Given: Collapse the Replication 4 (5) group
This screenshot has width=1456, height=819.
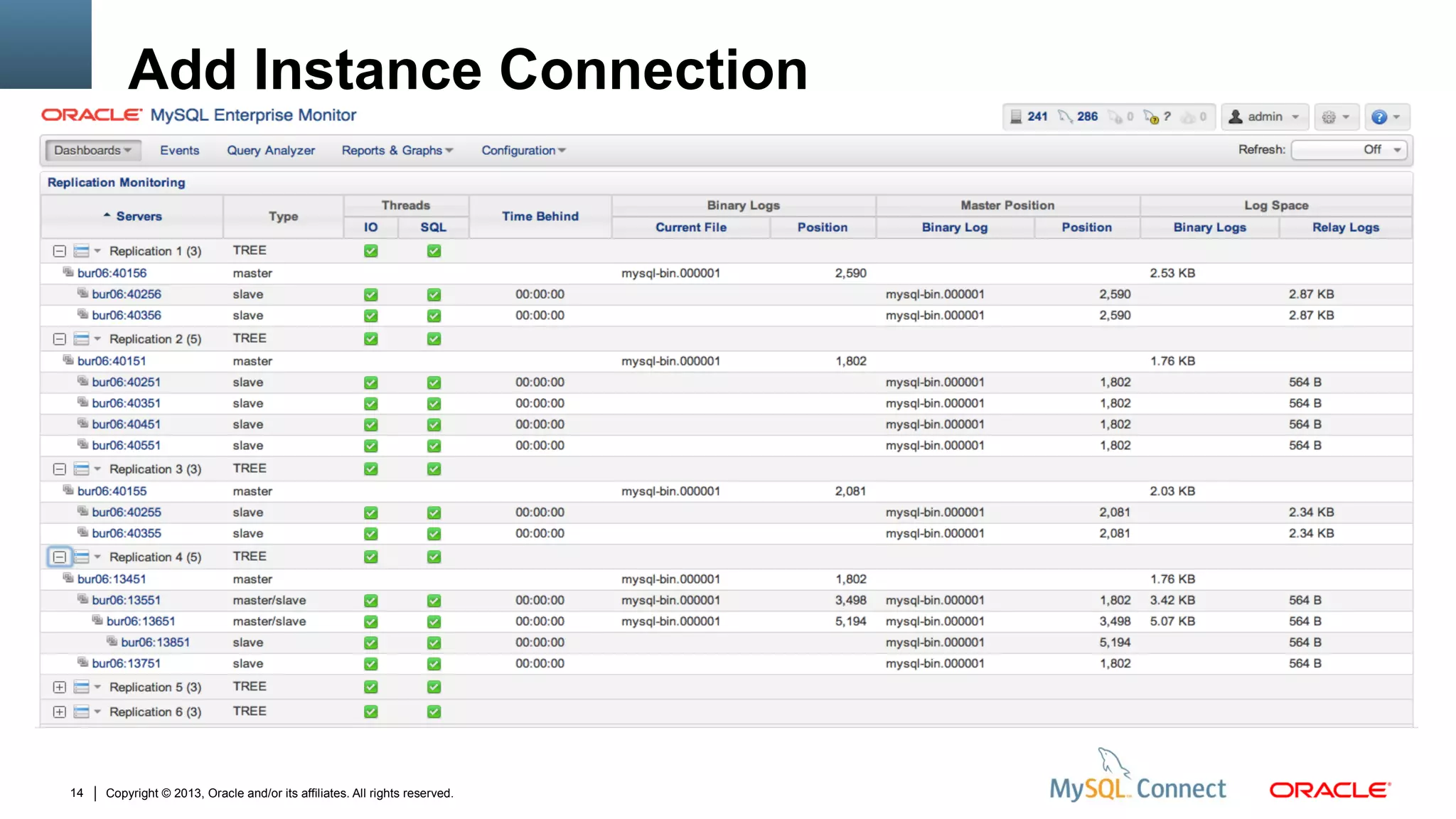Looking at the screenshot, I should click(x=60, y=557).
